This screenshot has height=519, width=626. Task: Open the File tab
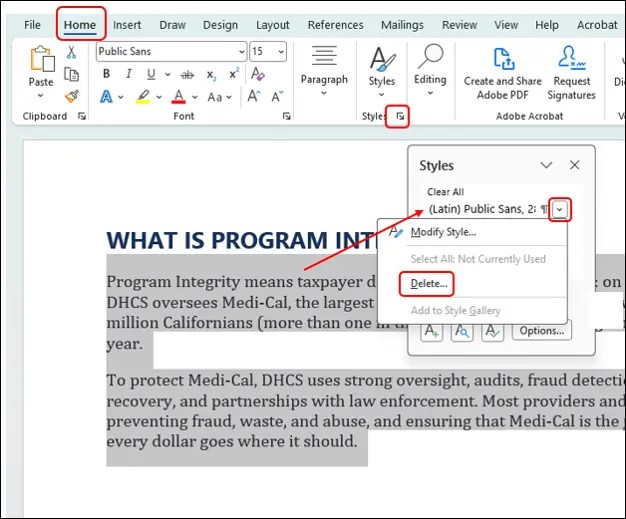point(32,25)
